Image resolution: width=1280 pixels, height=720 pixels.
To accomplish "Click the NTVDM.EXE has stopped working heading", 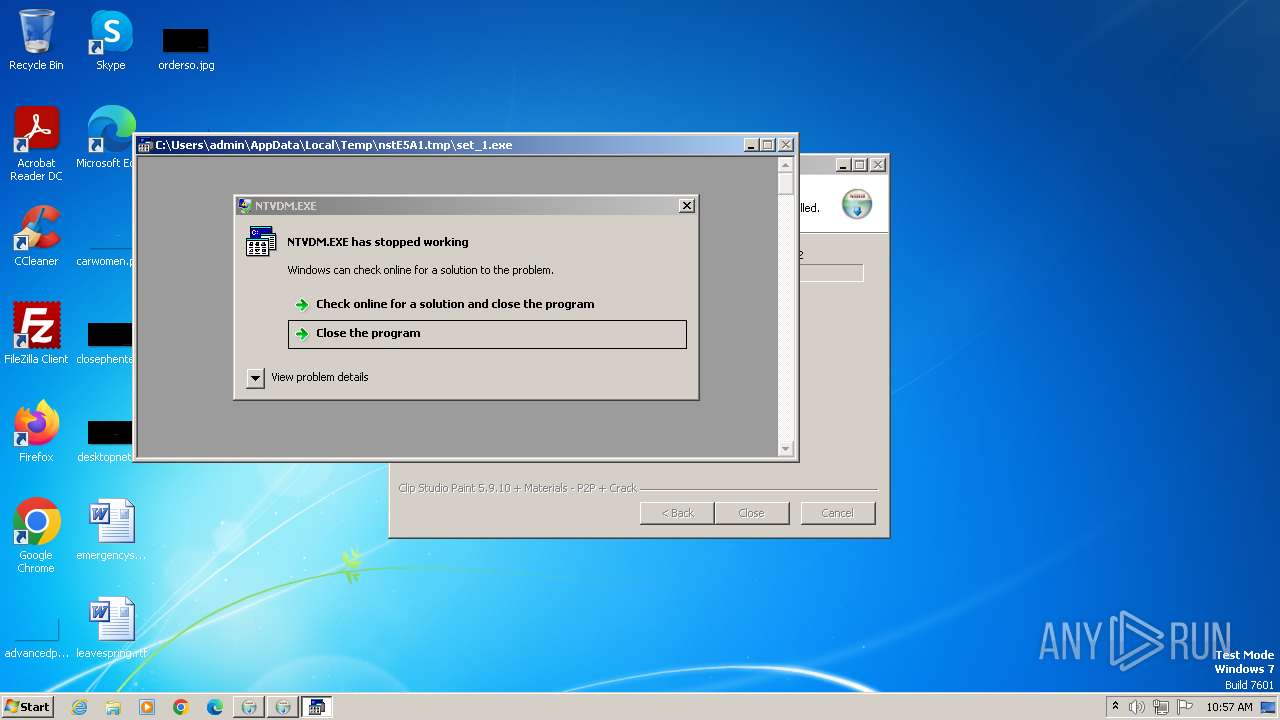I will click(x=378, y=242).
